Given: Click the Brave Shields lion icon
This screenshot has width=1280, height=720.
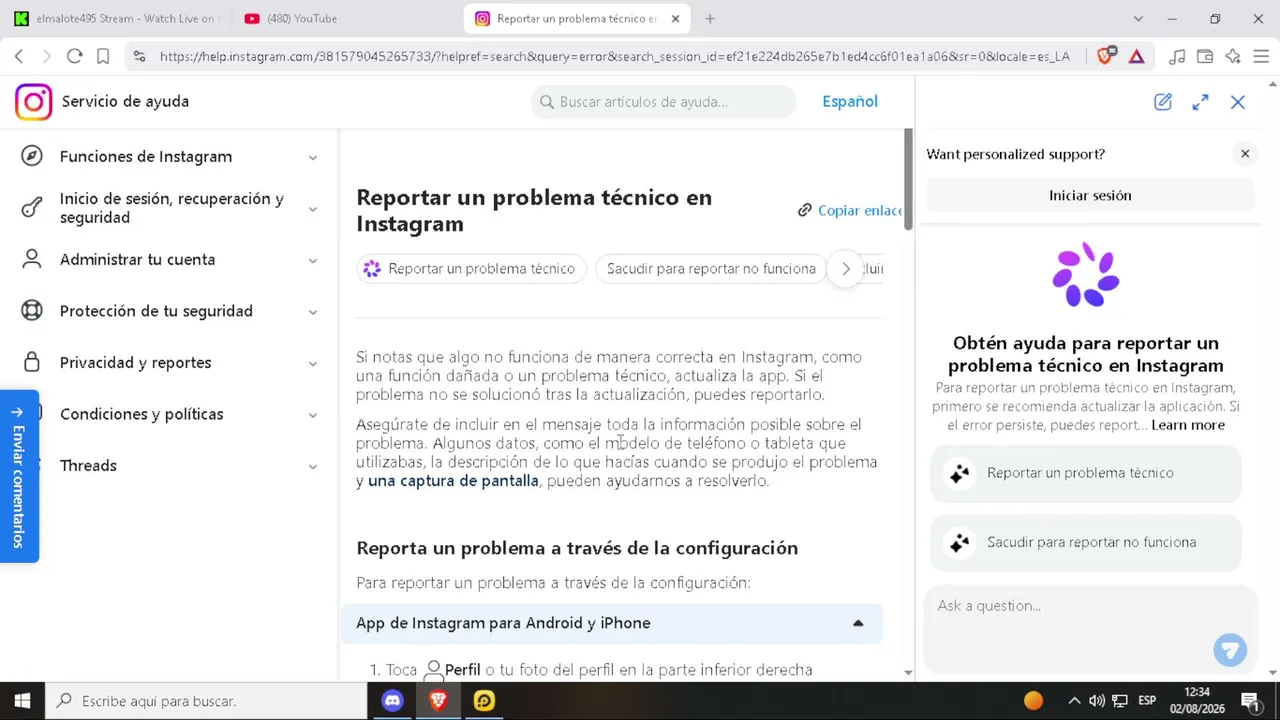Looking at the screenshot, I should [x=1105, y=57].
